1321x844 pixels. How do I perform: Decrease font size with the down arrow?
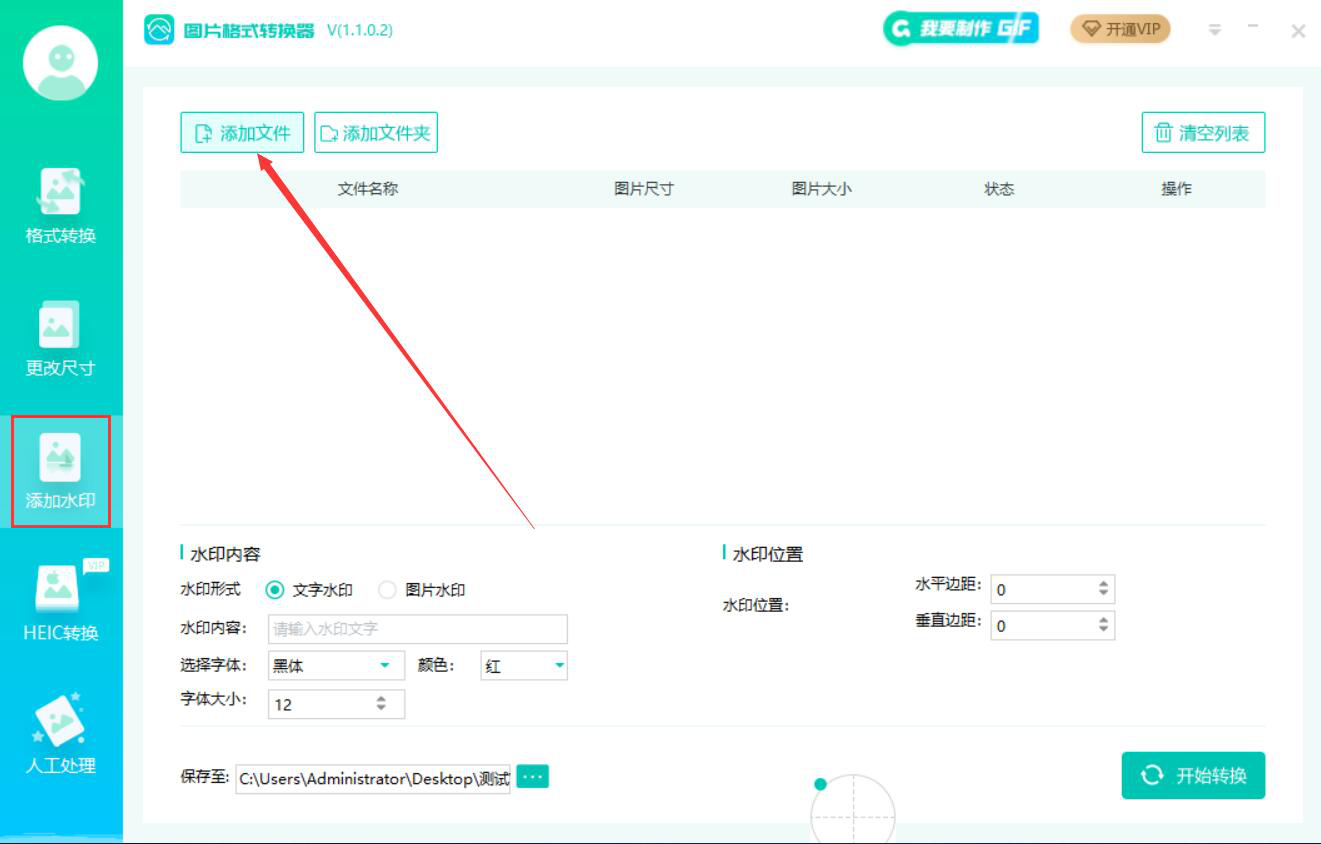click(381, 709)
